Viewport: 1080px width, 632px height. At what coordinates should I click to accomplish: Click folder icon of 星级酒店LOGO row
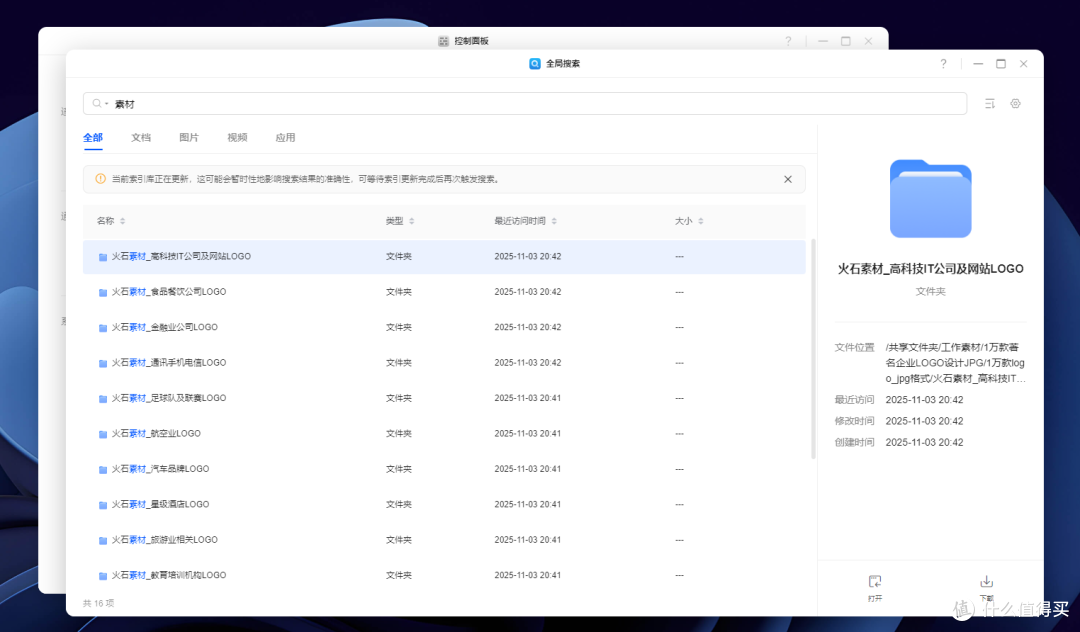click(x=103, y=505)
